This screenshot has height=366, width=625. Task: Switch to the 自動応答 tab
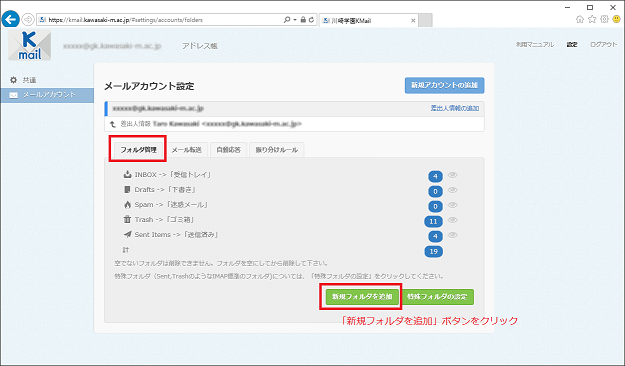coord(228,150)
